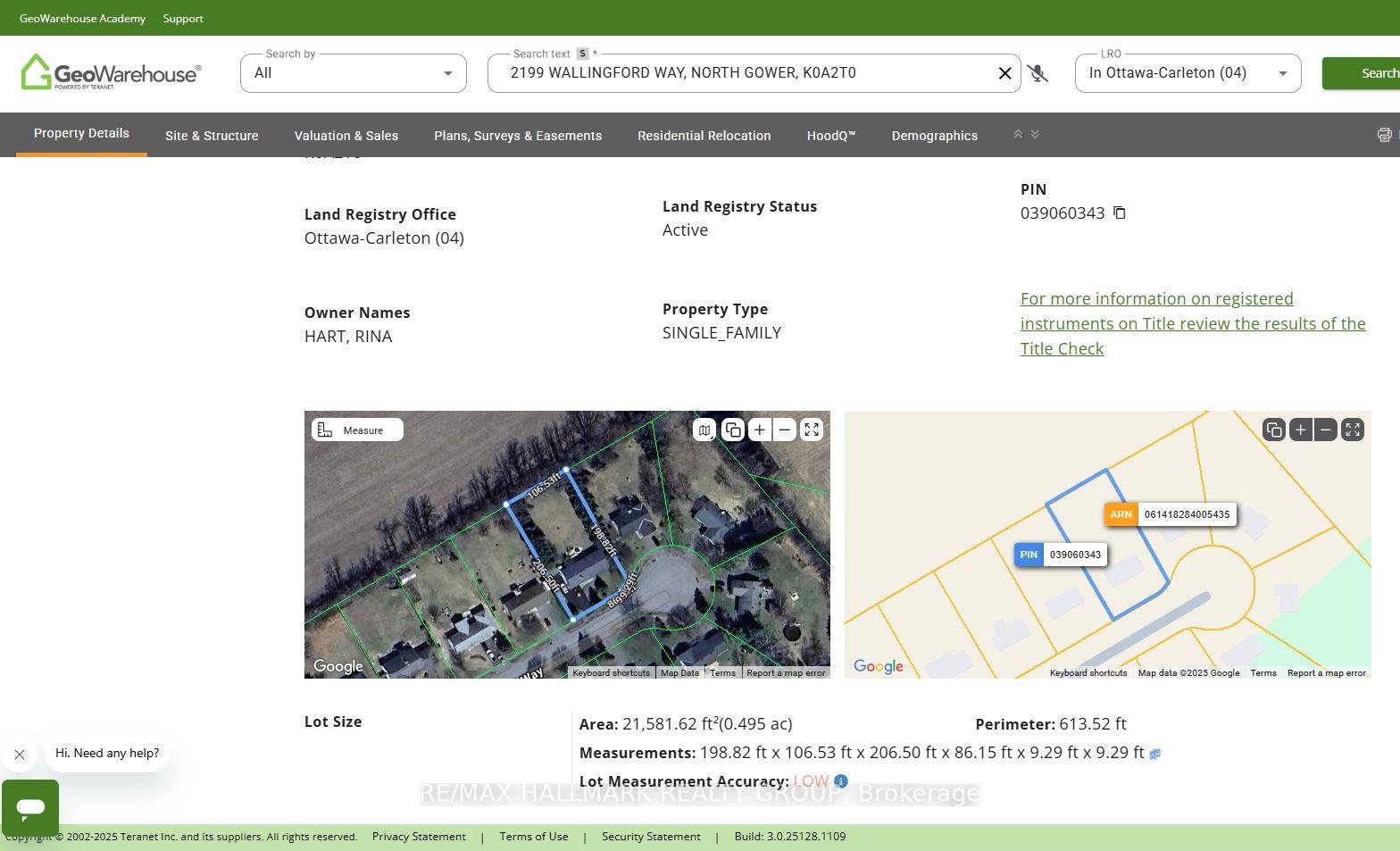Zoom out on the street map
The image size is (1400, 851).
point(1326,430)
